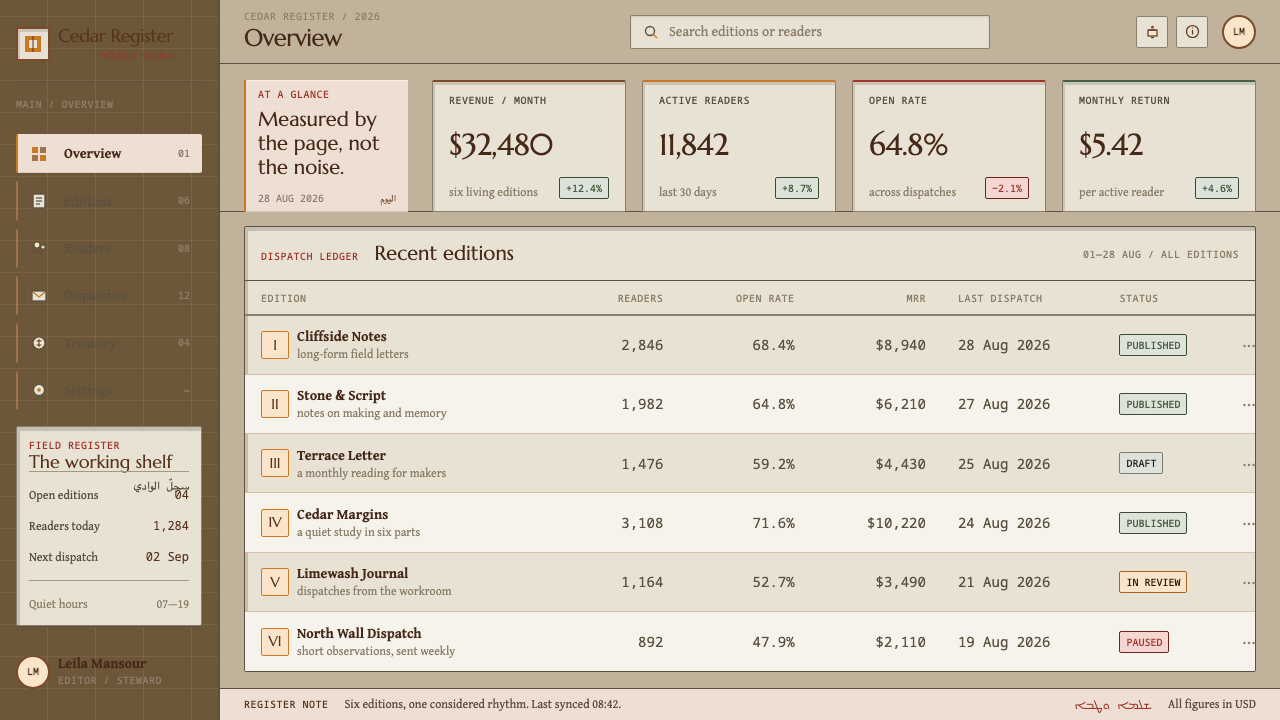Open Leila Mansour's profile in the sidebar

(90, 671)
